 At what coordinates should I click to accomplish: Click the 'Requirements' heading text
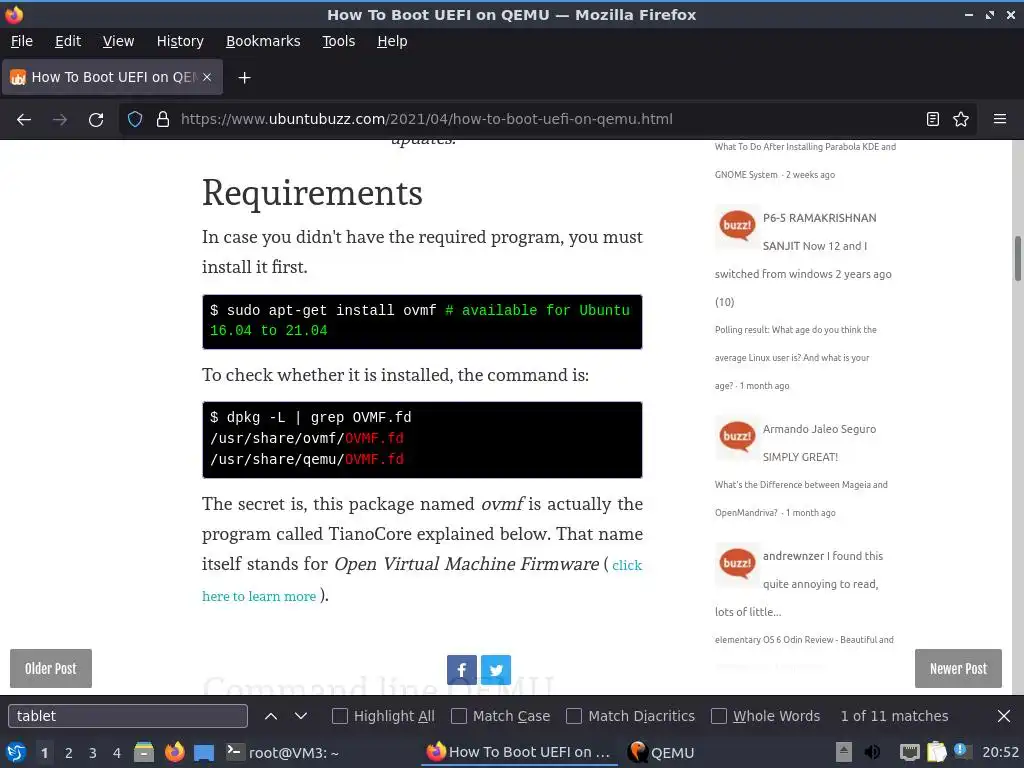(x=312, y=193)
